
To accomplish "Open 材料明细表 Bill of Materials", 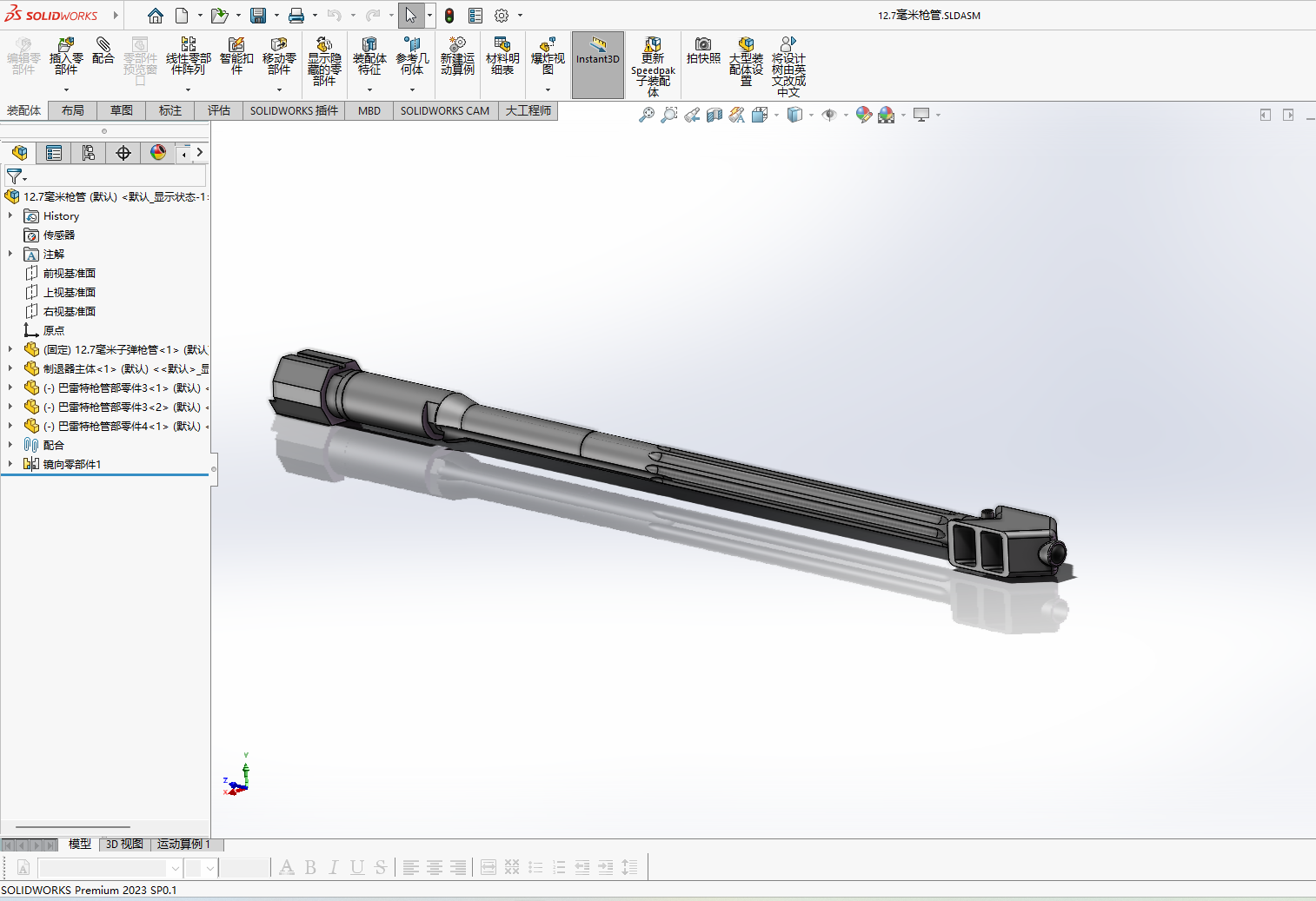I will (502, 56).
